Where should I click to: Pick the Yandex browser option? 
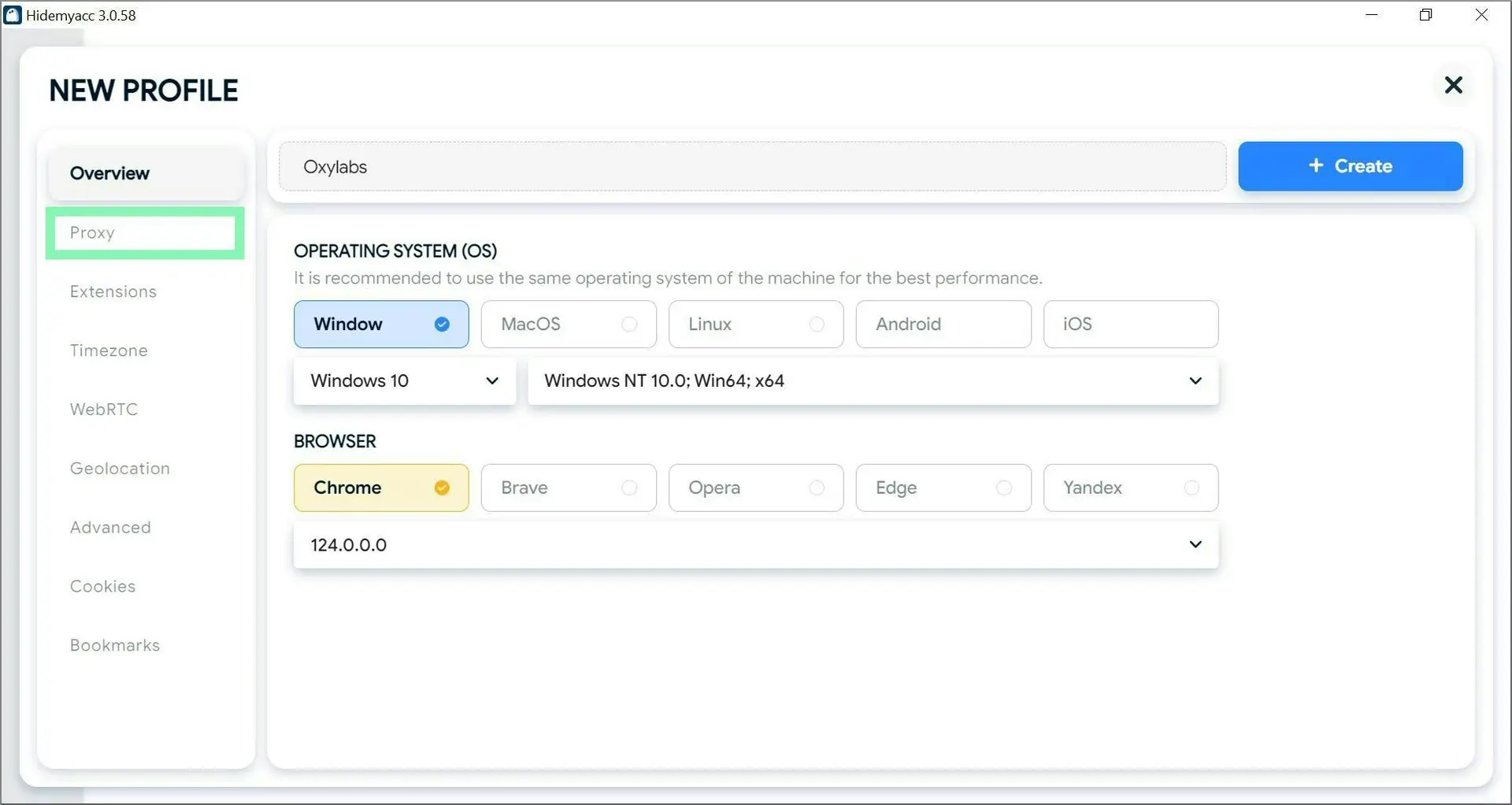[x=1130, y=488]
